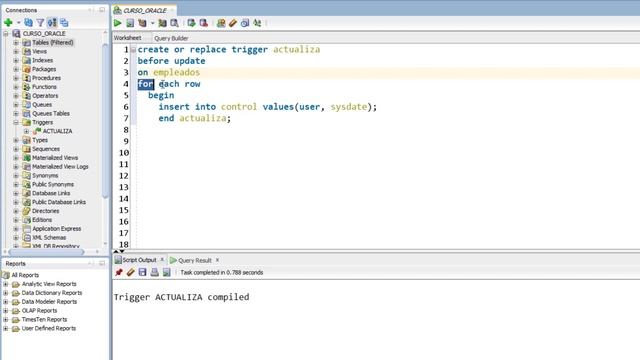Clear the worksheet with the eraser icon
This screenshot has height=360, width=640.
233,23
